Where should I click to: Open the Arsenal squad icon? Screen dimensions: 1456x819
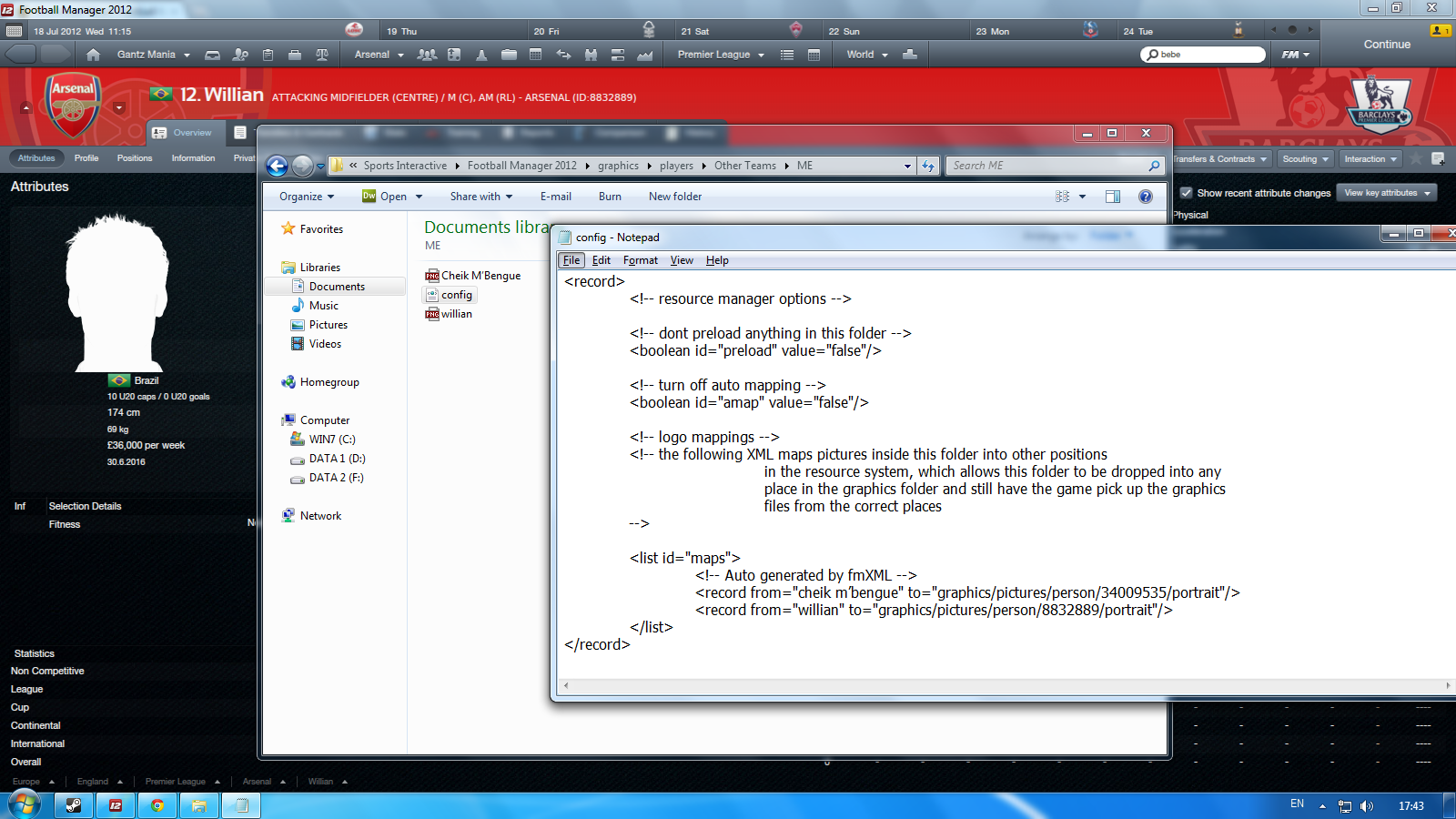click(427, 55)
